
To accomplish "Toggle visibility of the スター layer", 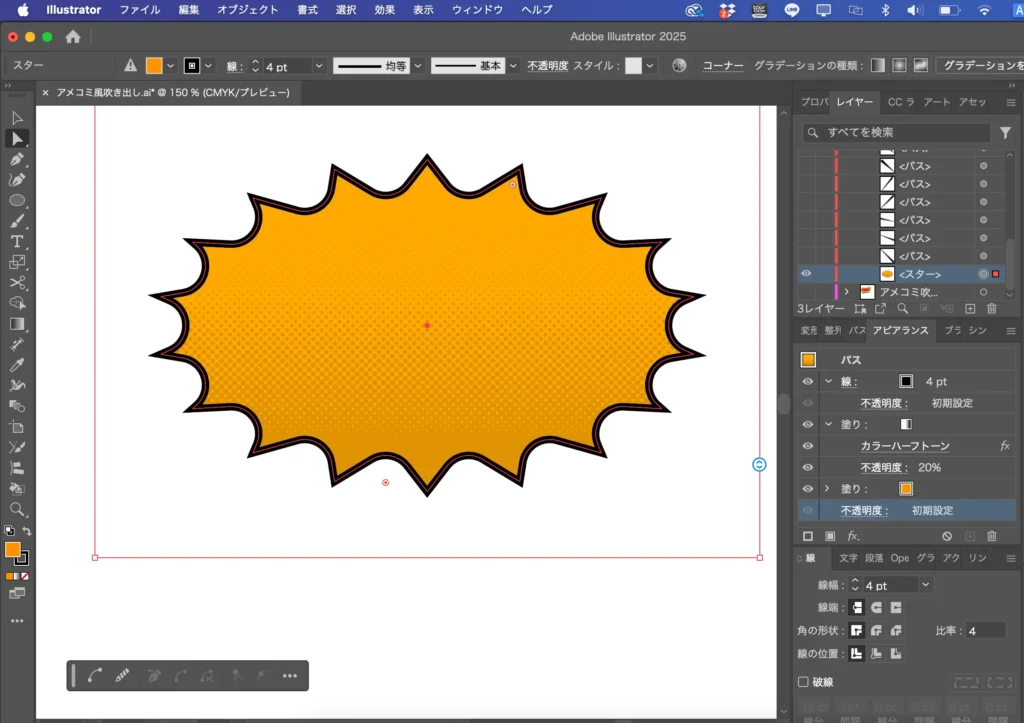I will [807, 274].
